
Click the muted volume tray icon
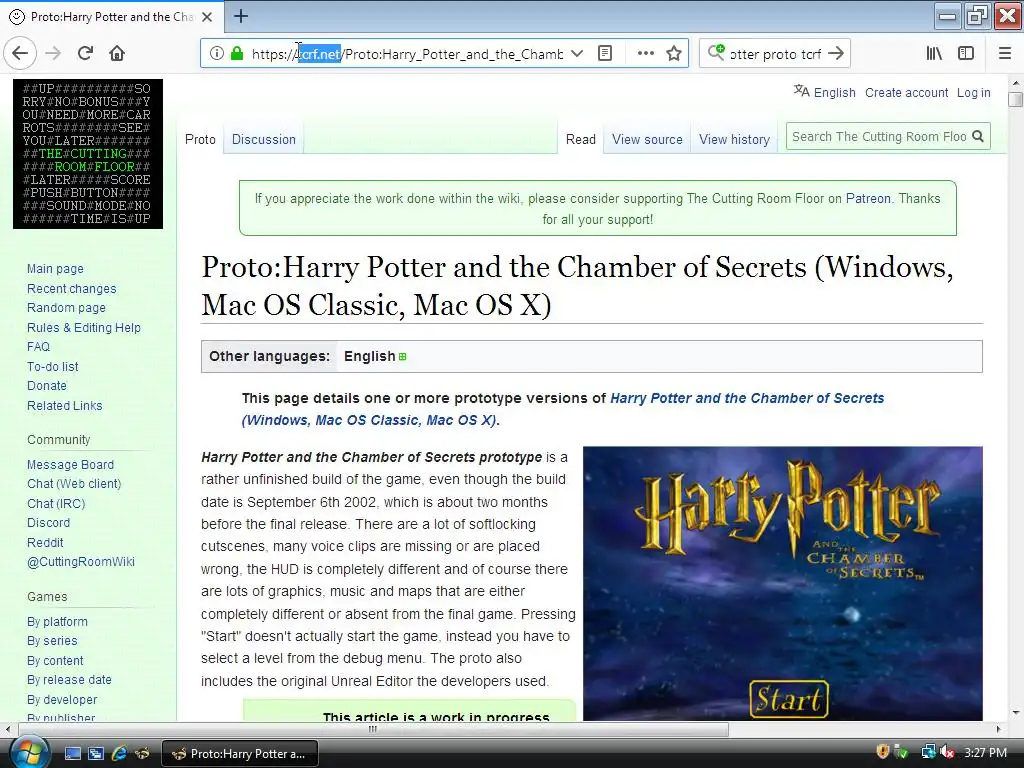tap(947, 752)
